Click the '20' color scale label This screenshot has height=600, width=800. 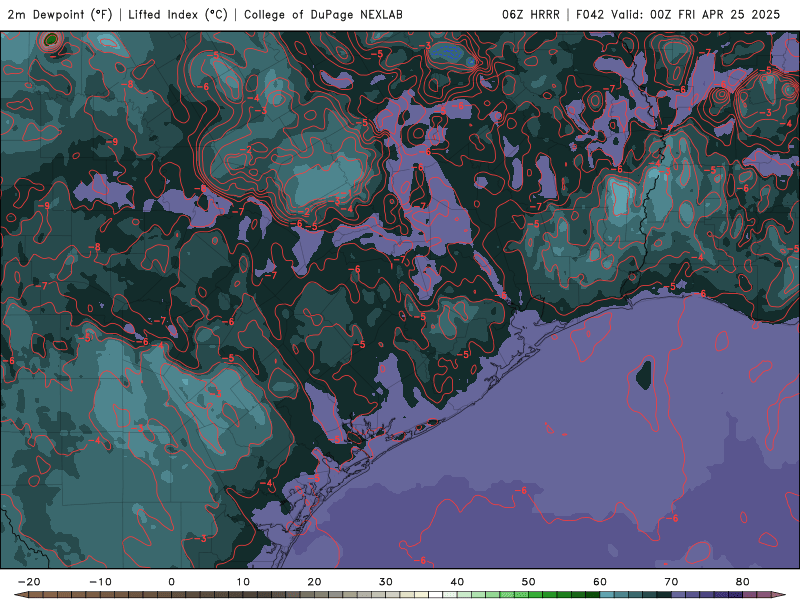click(314, 582)
